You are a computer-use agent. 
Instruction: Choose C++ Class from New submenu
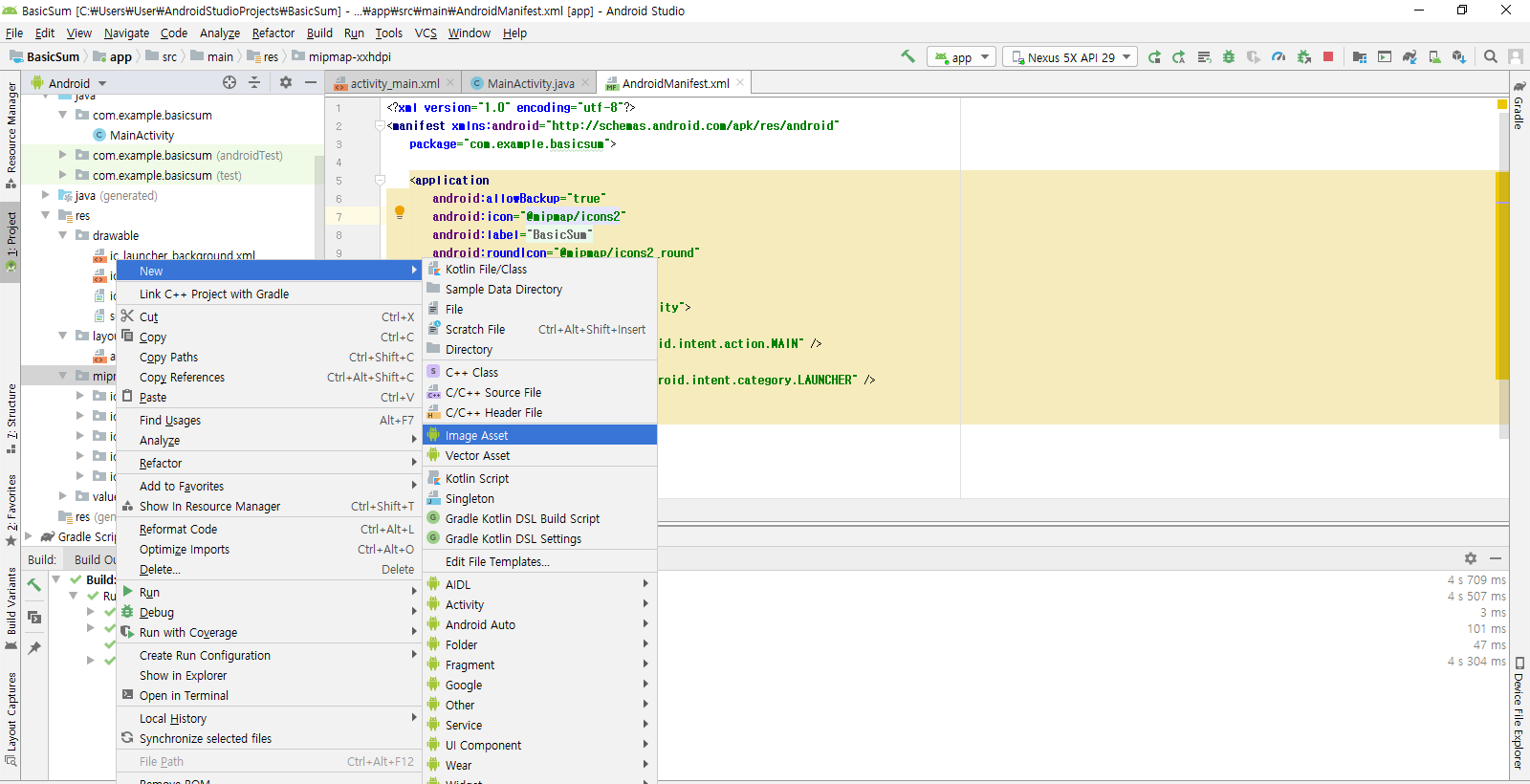[539, 372]
